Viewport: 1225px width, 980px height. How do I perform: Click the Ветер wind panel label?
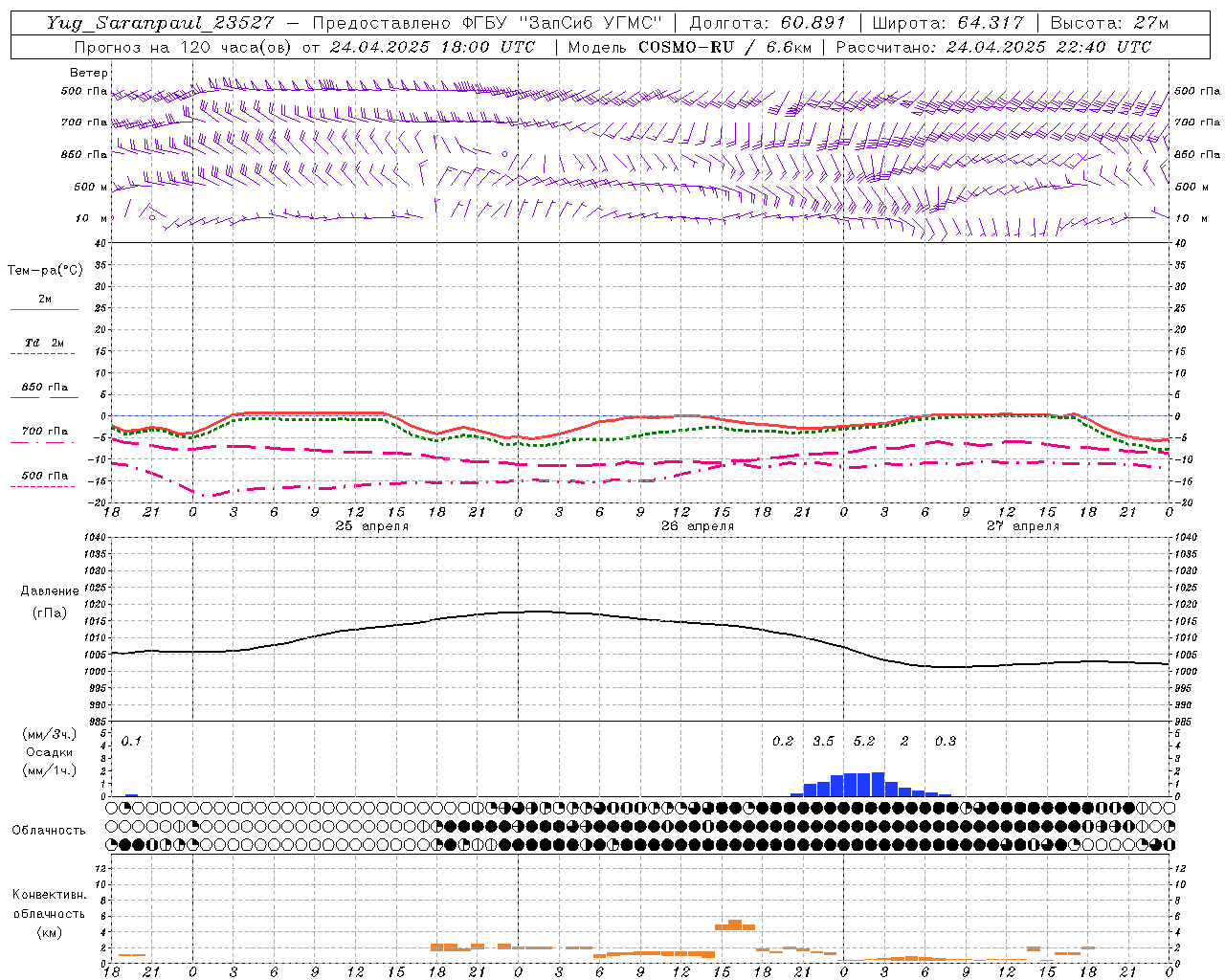coord(89,73)
